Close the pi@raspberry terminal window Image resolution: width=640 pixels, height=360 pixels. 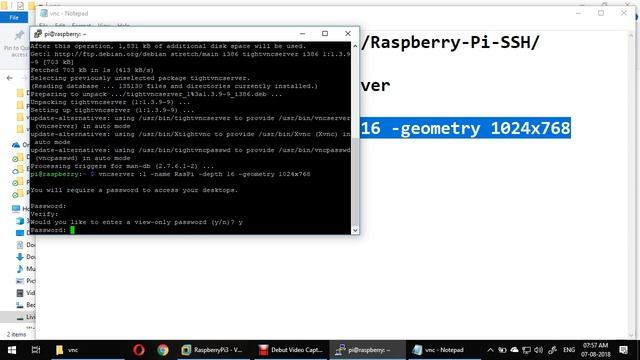point(348,33)
